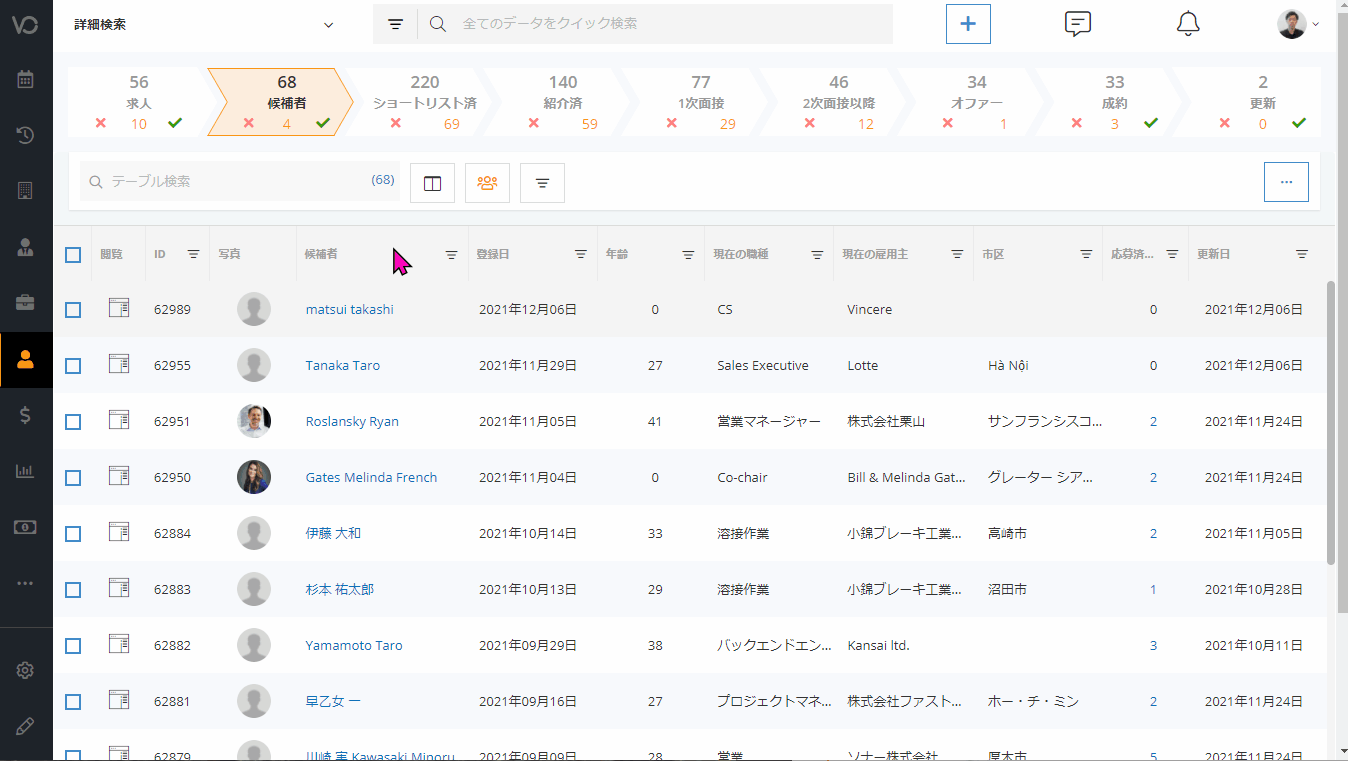Click the orange group people icon
Viewport: 1348px width, 761px height.
487,183
